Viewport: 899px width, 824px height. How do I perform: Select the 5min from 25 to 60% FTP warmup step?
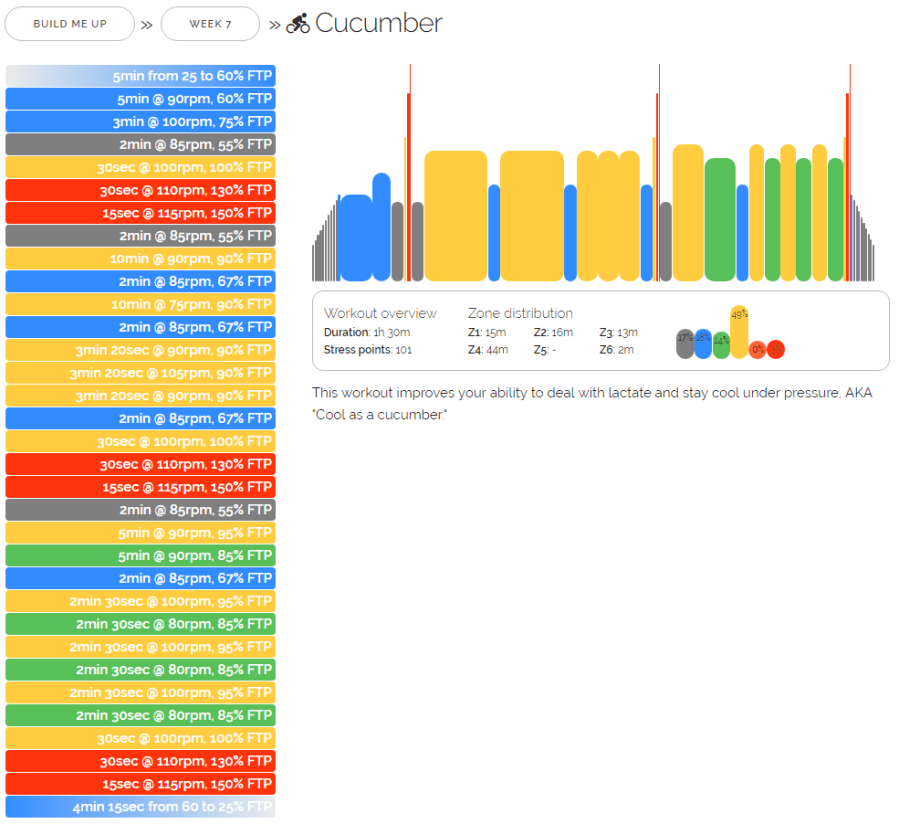(x=140, y=76)
